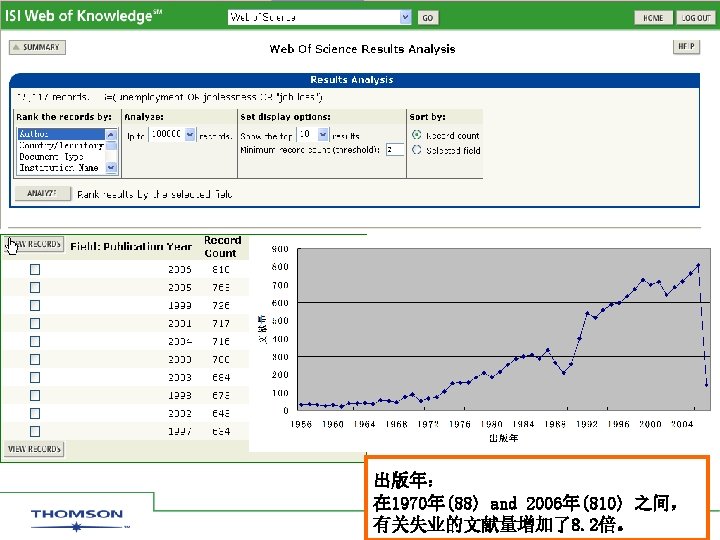Image resolution: width=720 pixels, height=540 pixels.
Task: Click the ANALYZE button
Action: point(43,193)
